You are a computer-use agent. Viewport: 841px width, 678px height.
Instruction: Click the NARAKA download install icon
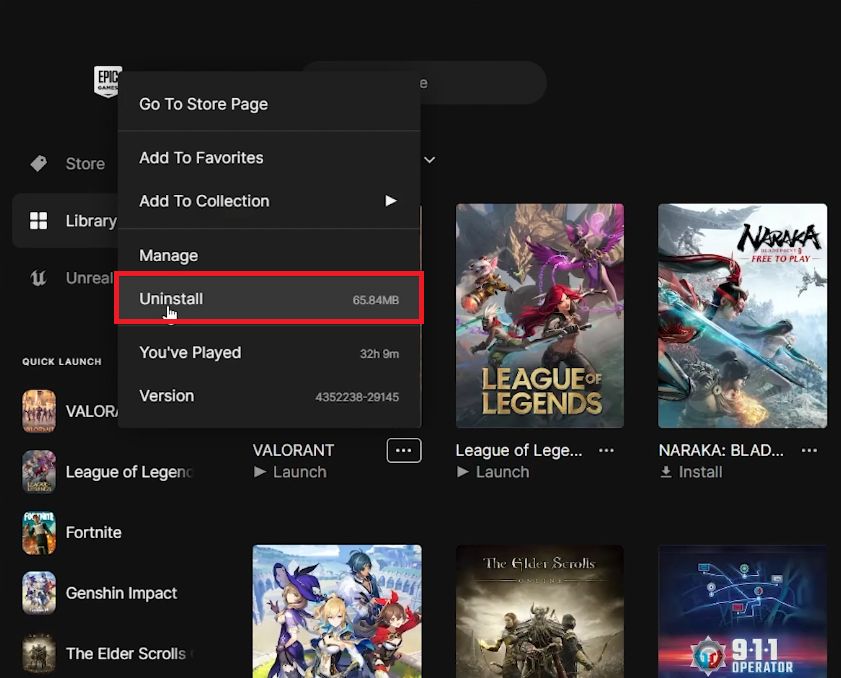tap(666, 471)
